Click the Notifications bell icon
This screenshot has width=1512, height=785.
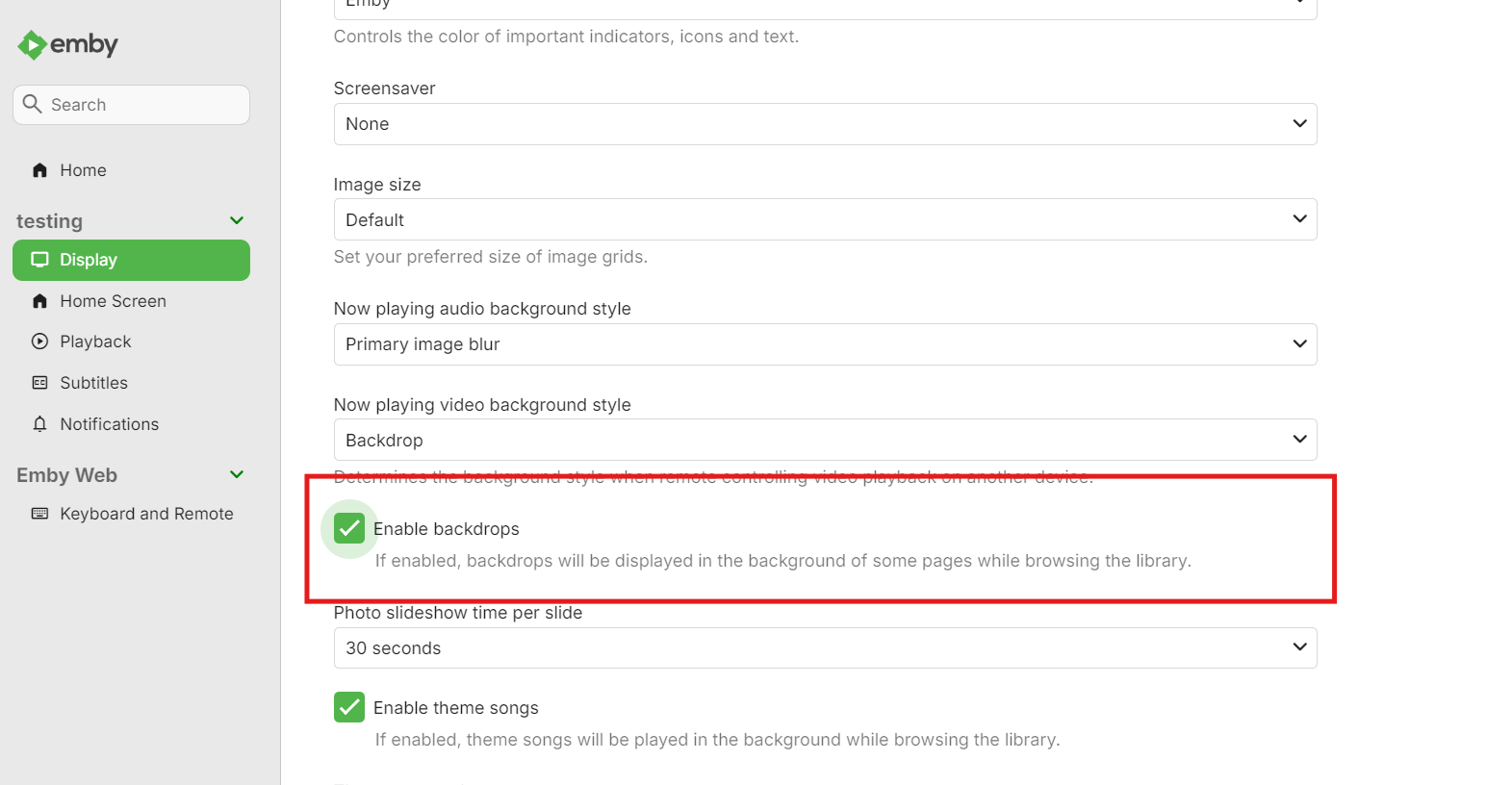39,423
